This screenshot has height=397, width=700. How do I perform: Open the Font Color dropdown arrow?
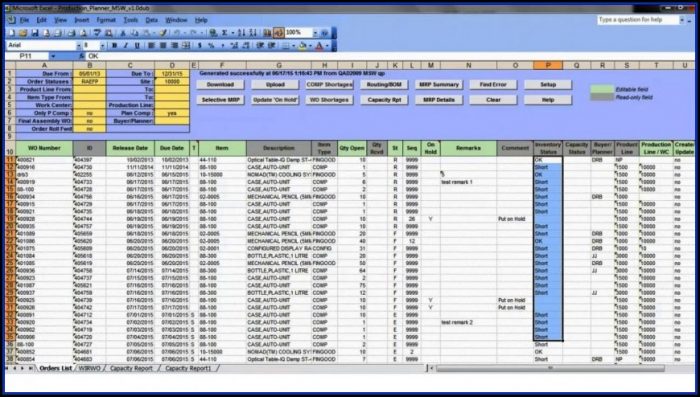[327, 45]
